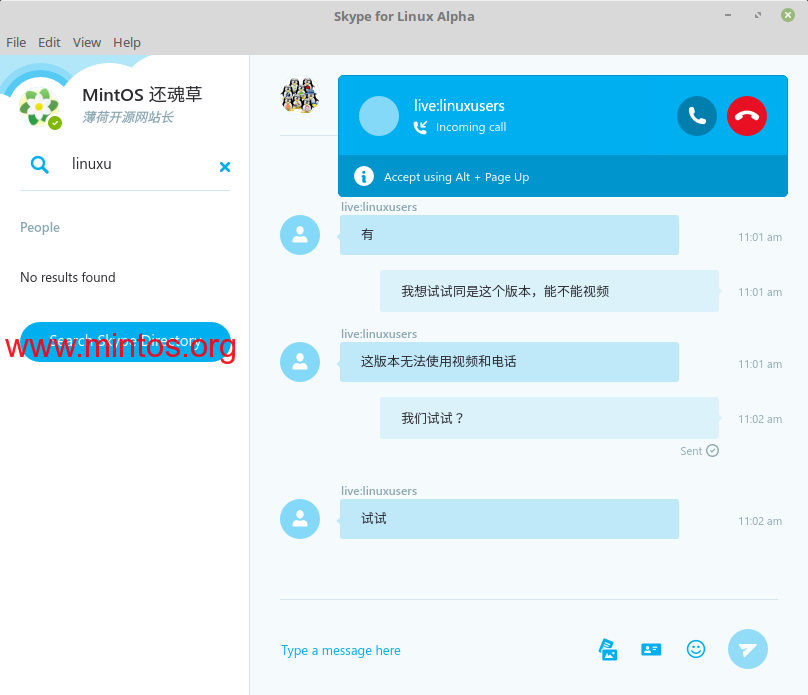
Task: Open the emoticon smiley picker
Action: click(x=696, y=649)
